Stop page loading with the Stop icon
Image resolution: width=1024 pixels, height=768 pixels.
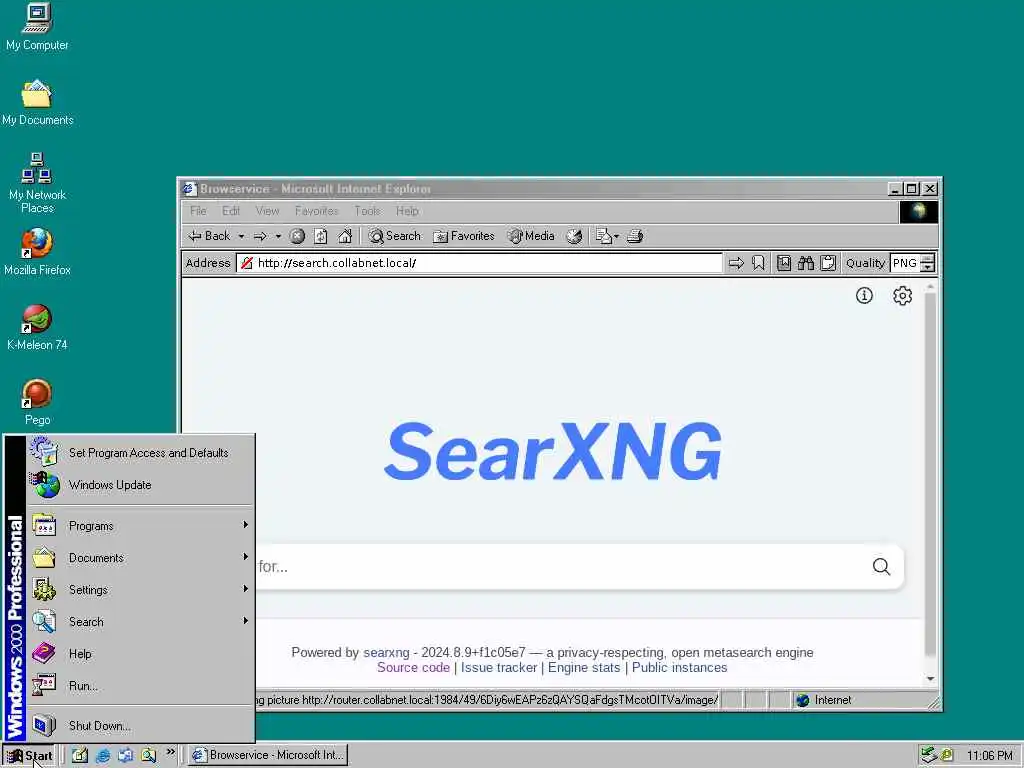coord(297,236)
